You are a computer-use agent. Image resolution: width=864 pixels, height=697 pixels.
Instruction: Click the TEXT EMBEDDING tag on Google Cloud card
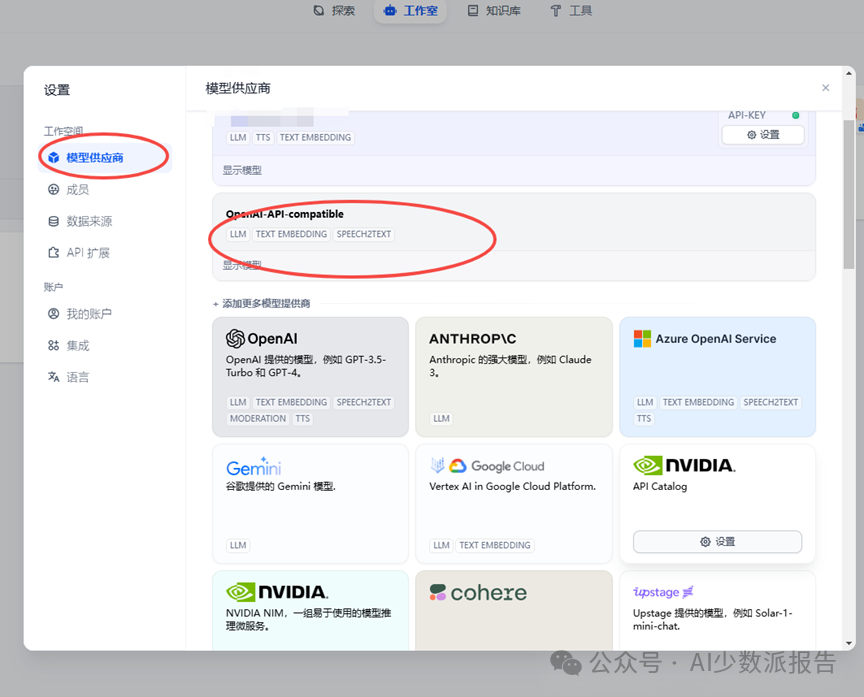click(x=495, y=545)
